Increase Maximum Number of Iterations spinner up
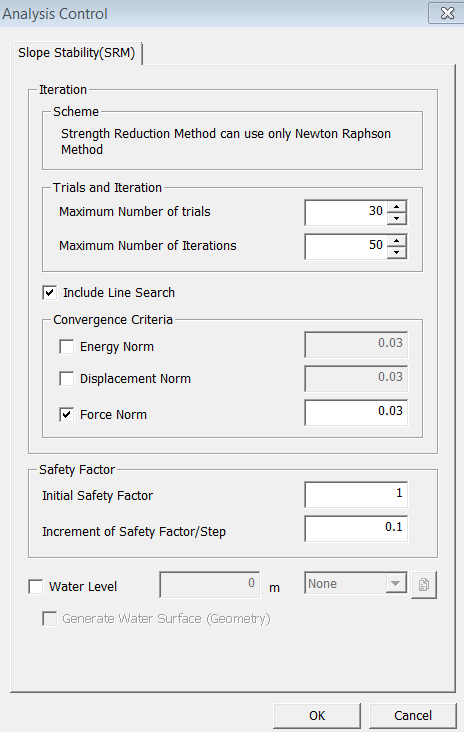This screenshot has width=464, height=732. 397,241
